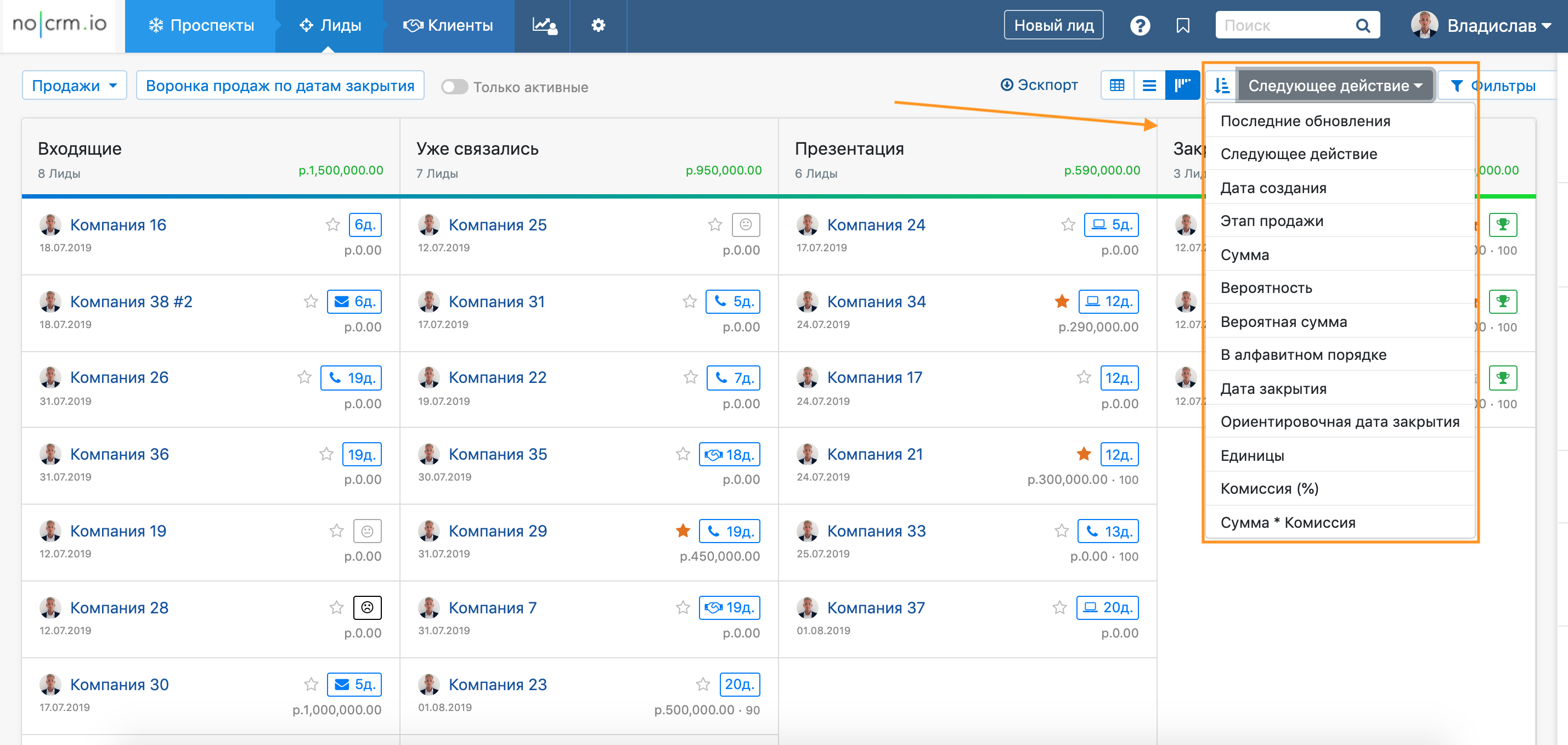Collapse the Следующее действие sort dropdown

click(x=1334, y=86)
